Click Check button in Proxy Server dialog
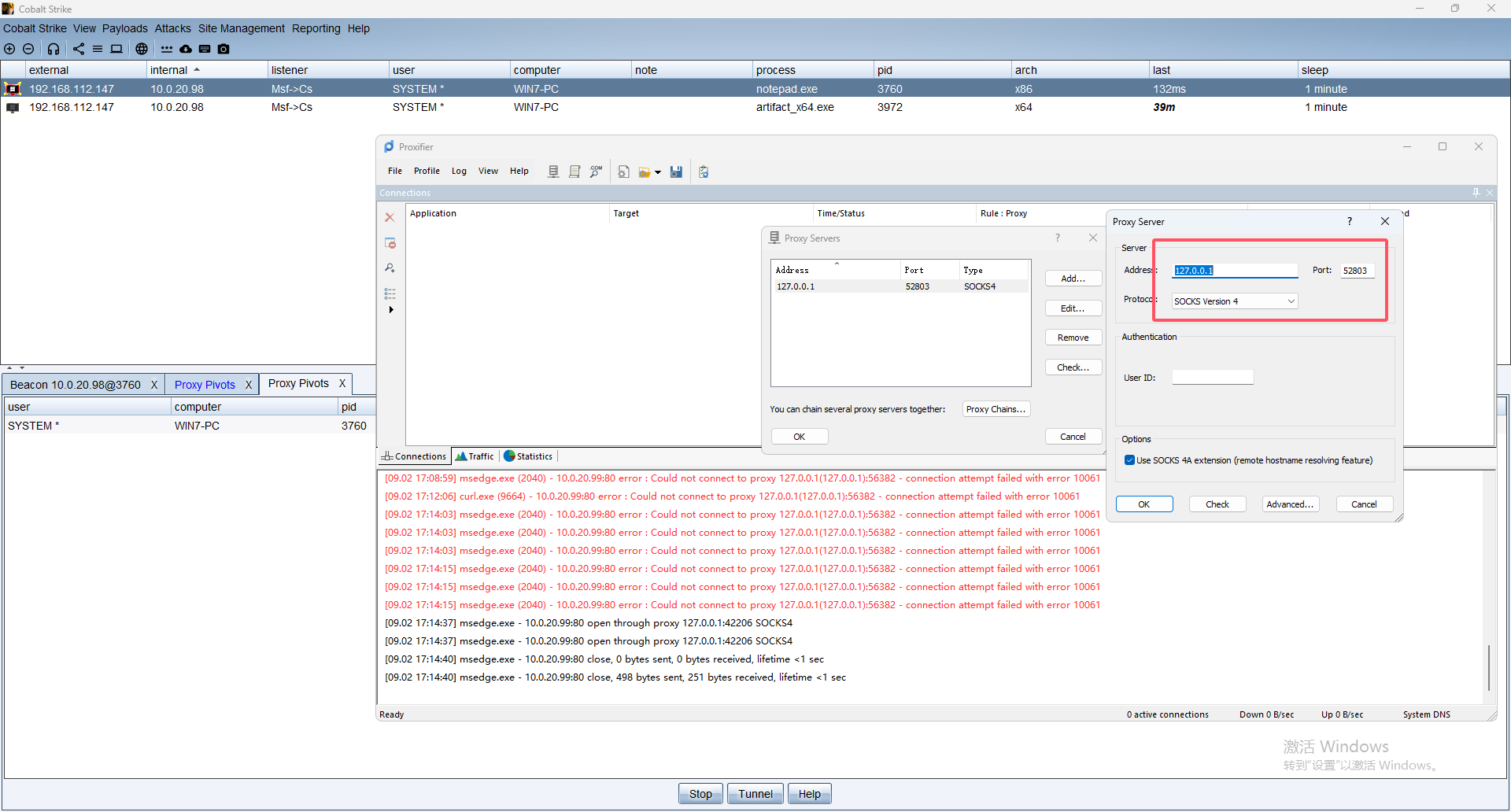This screenshot has width=1511, height=812. point(1217,504)
